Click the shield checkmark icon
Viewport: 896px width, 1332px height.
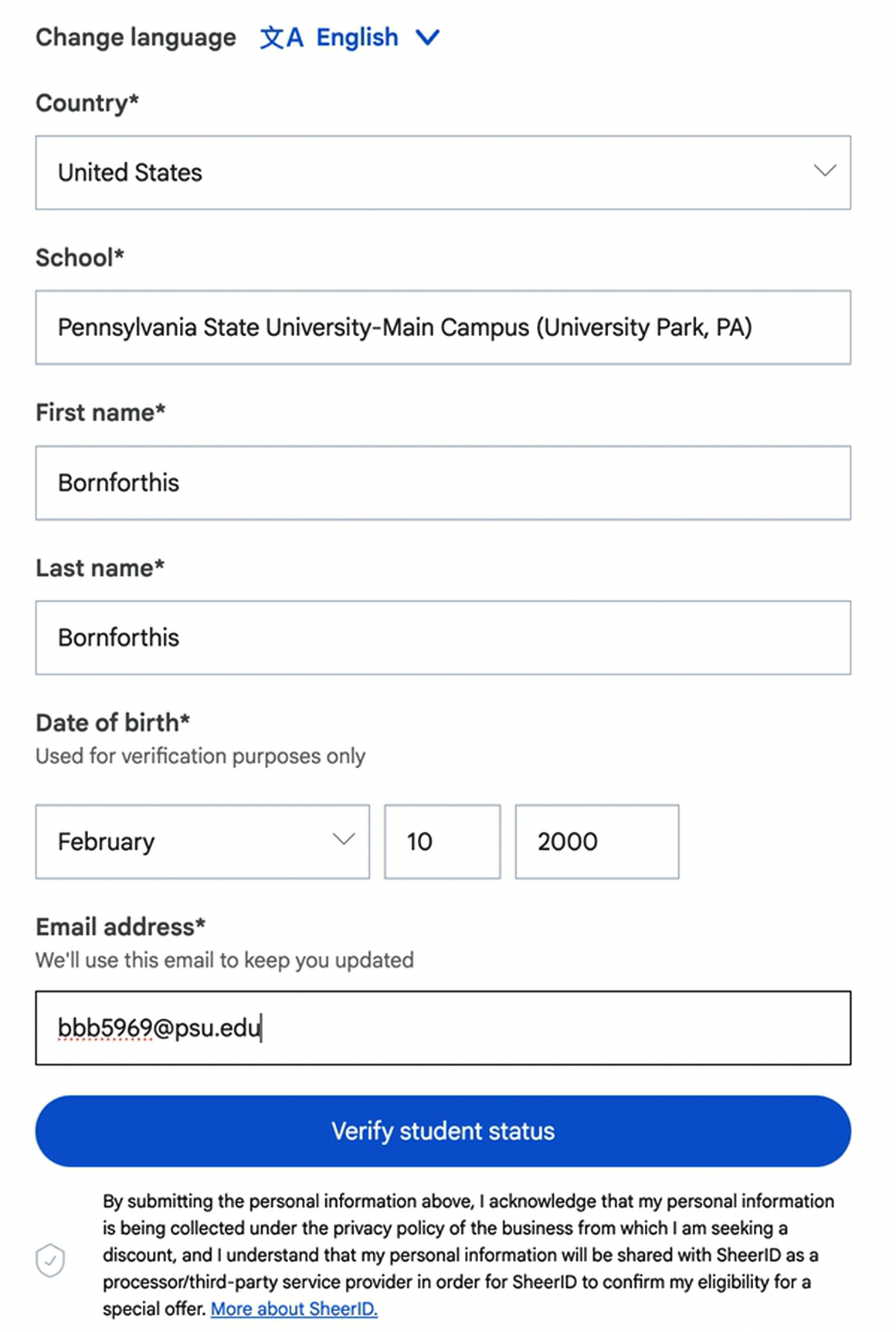point(50,1260)
